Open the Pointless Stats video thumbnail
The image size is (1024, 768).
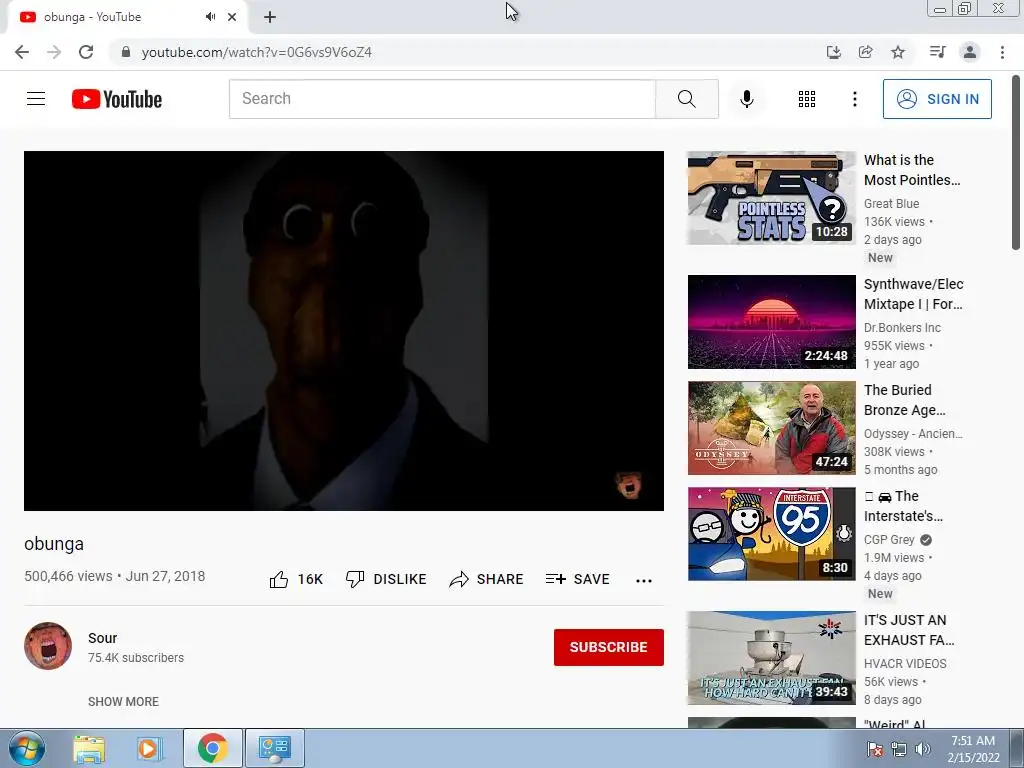[x=771, y=198]
